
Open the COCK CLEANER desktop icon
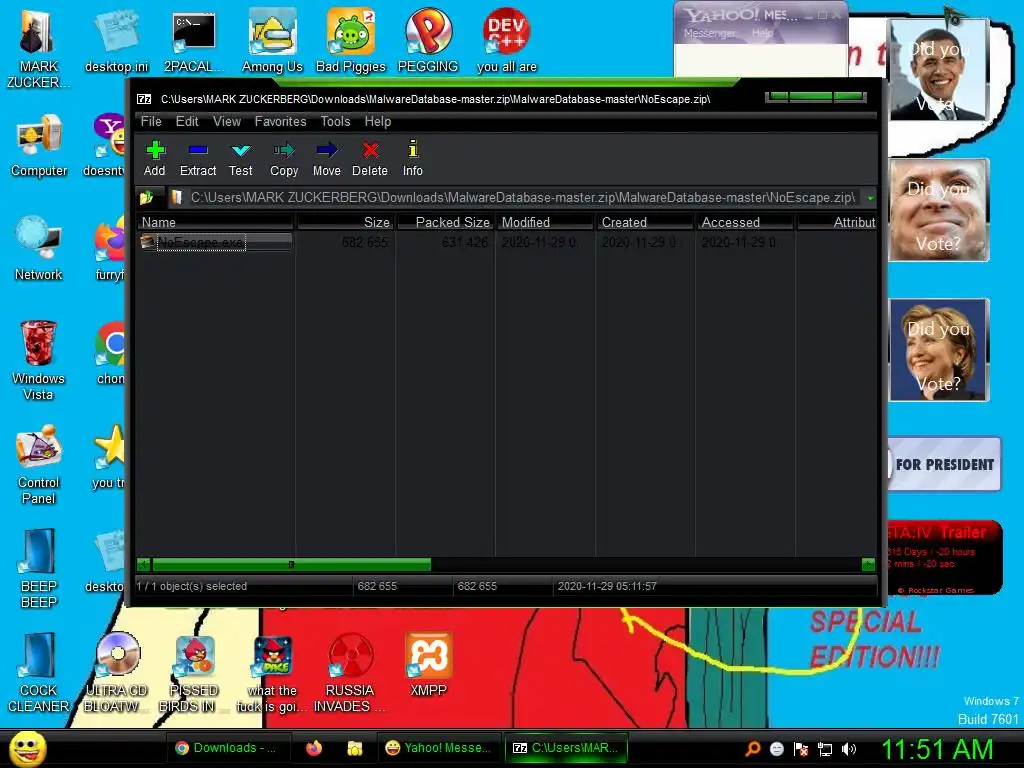pyautogui.click(x=39, y=673)
